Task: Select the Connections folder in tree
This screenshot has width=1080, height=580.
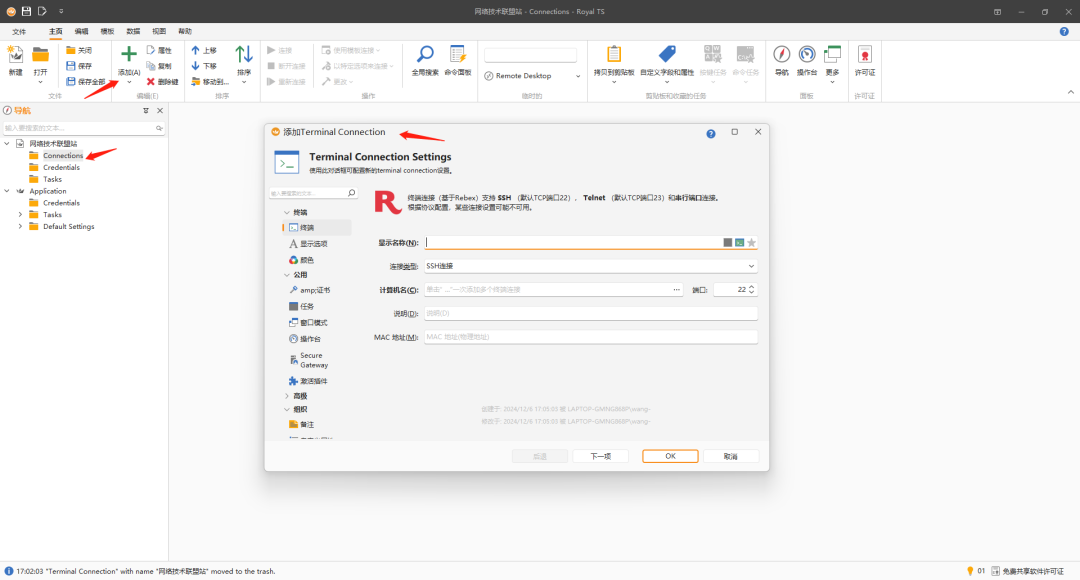Action: [63, 156]
